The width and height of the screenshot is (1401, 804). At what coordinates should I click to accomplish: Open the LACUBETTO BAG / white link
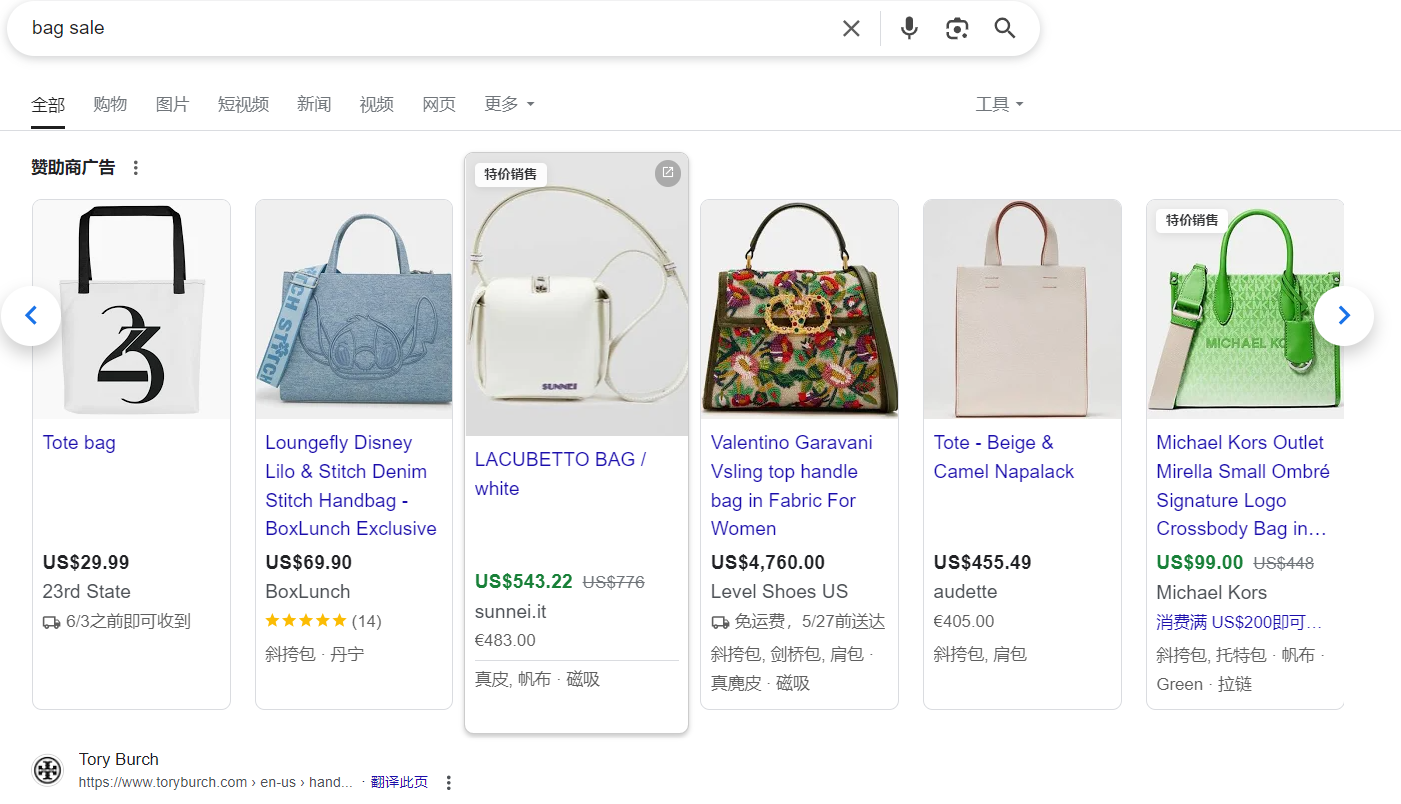click(x=560, y=474)
